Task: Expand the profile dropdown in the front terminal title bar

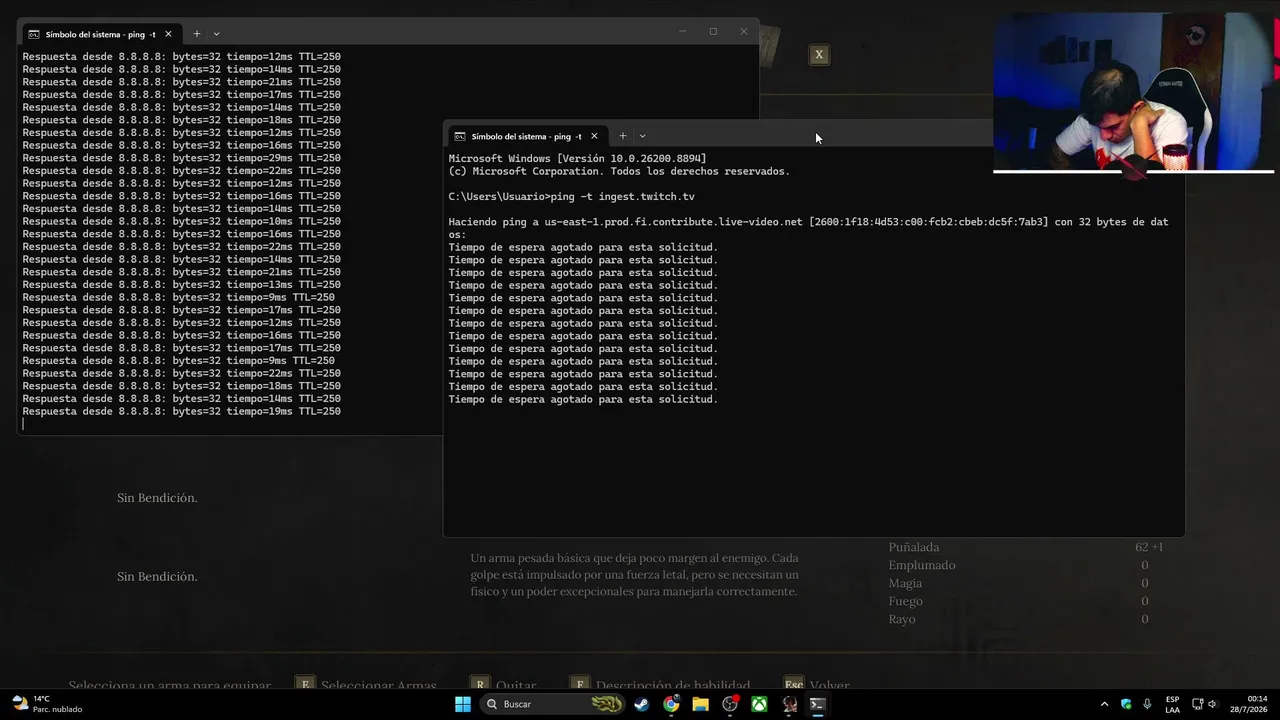Action: coord(642,136)
